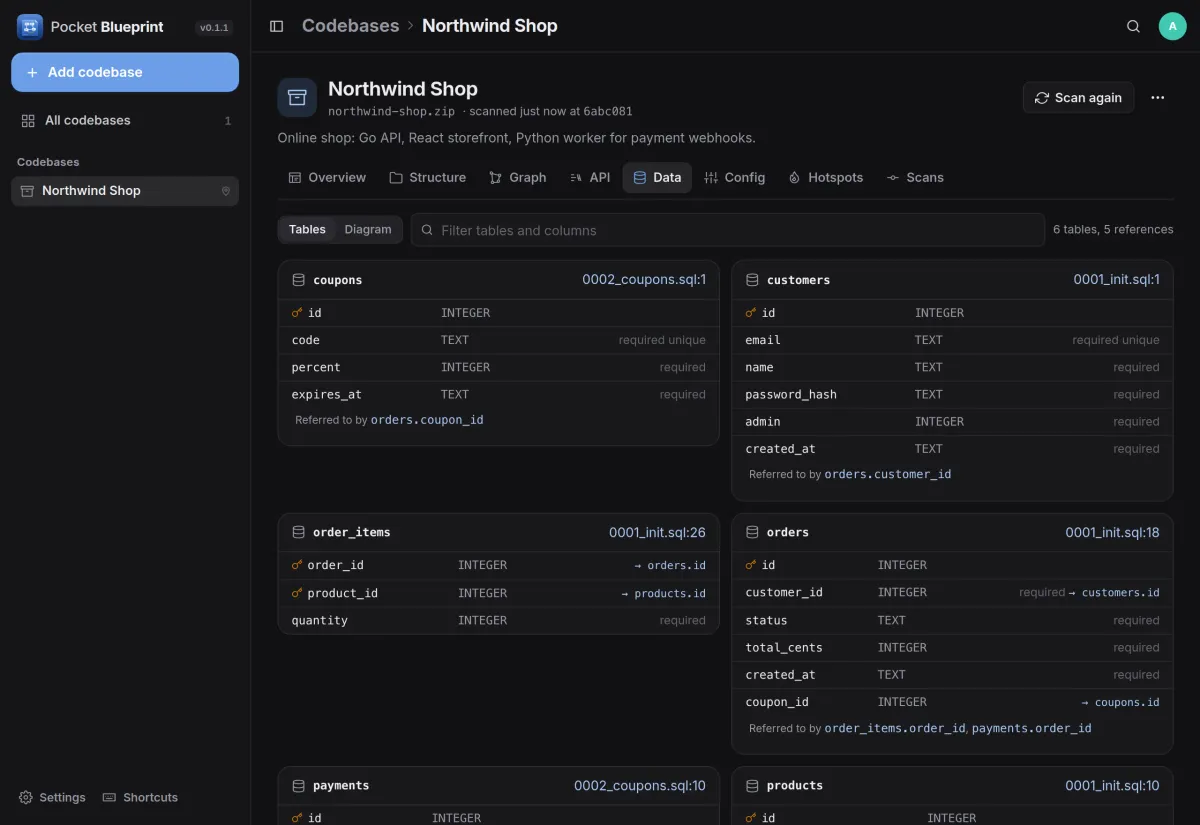This screenshot has height=825, width=1200.
Task: Click the key icon beside product_id
Action: click(297, 593)
